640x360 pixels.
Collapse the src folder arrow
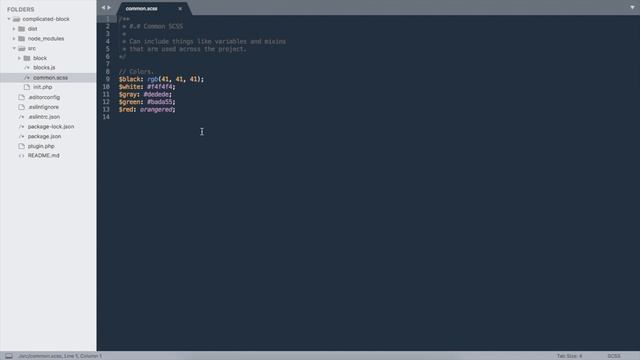point(14,48)
